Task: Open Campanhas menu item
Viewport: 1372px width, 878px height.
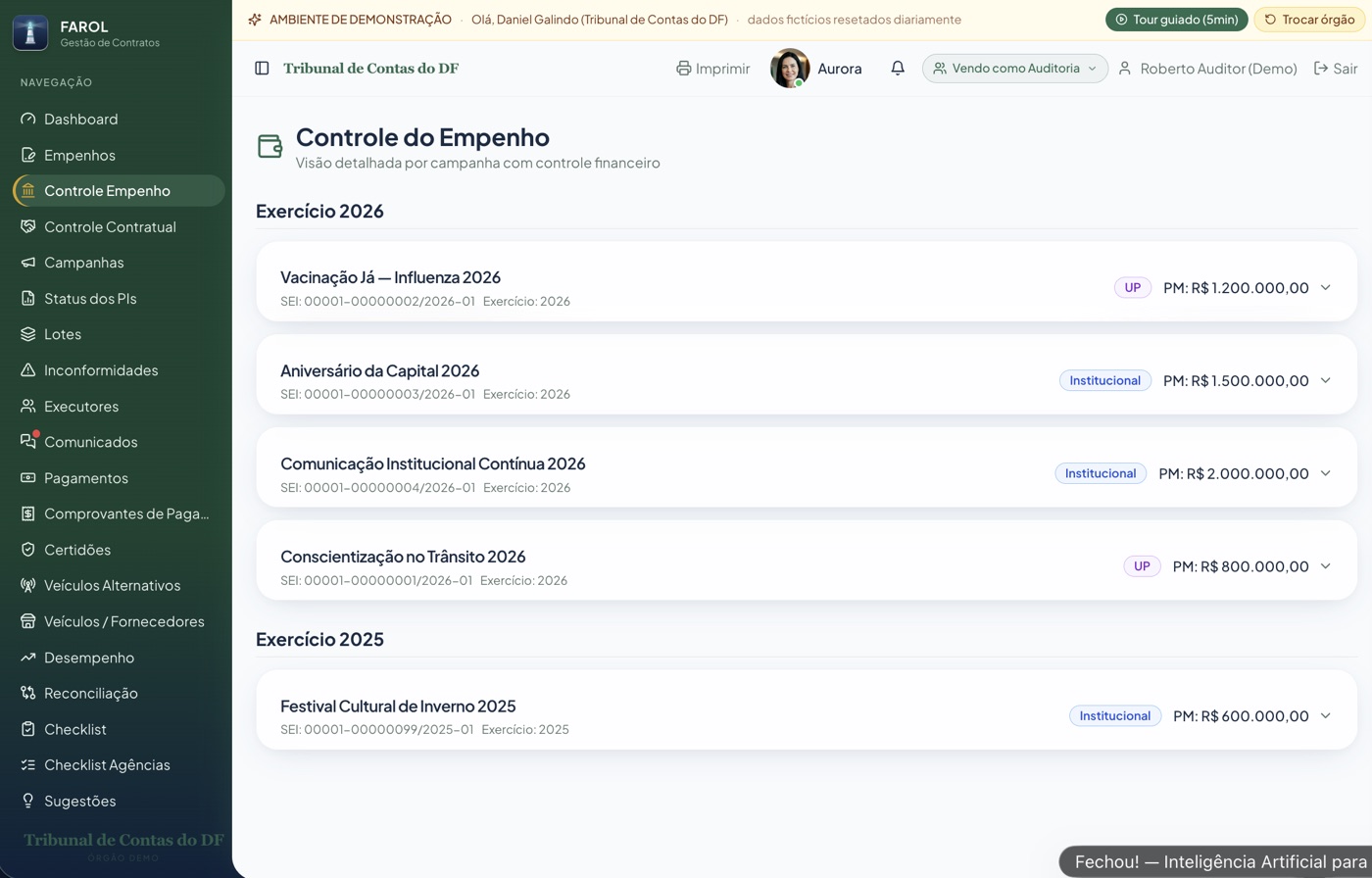Action: click(x=119, y=263)
